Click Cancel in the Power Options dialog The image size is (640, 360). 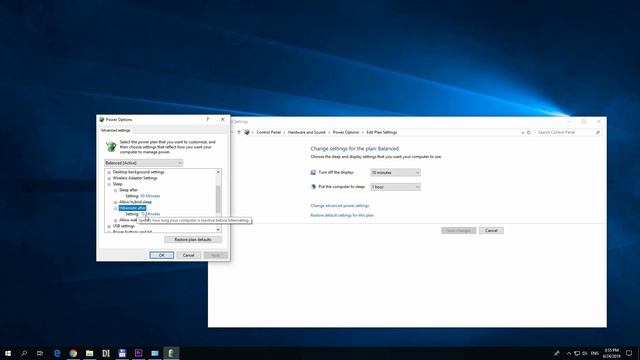coord(188,255)
